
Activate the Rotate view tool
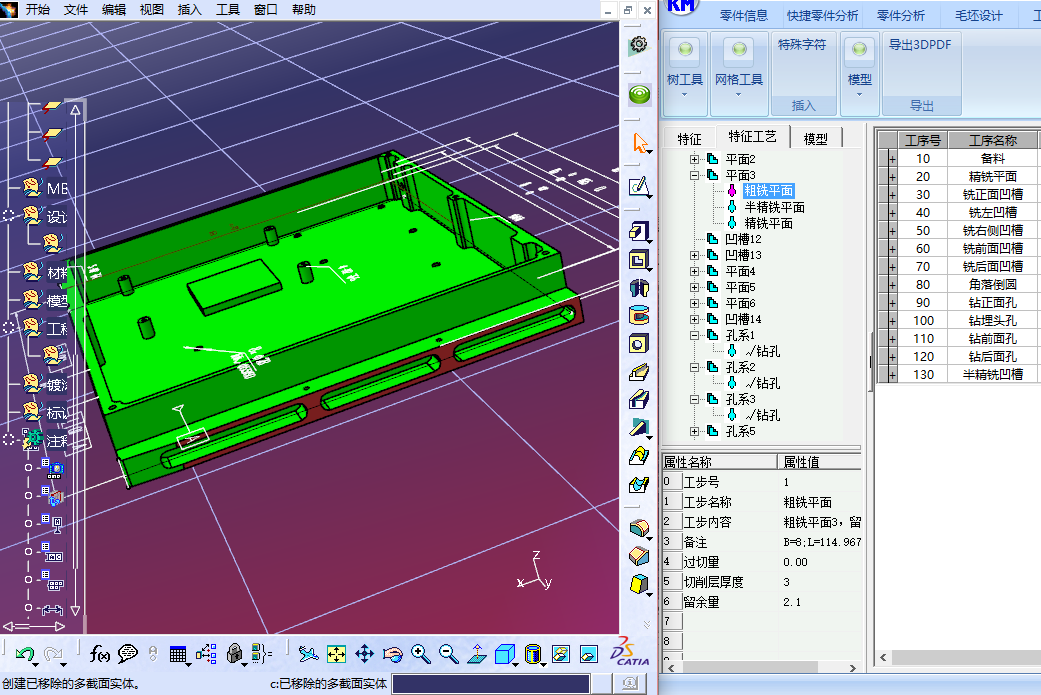point(392,654)
